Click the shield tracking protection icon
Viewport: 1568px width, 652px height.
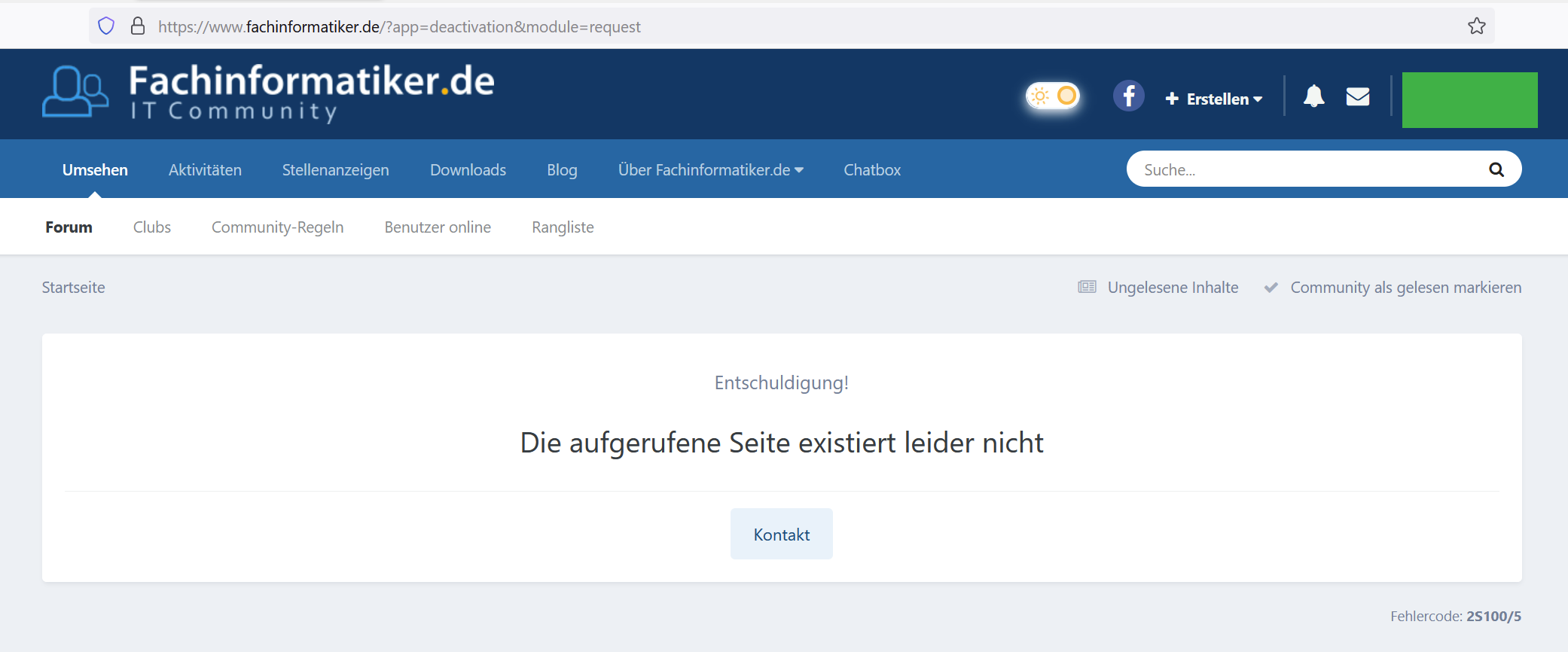point(106,26)
